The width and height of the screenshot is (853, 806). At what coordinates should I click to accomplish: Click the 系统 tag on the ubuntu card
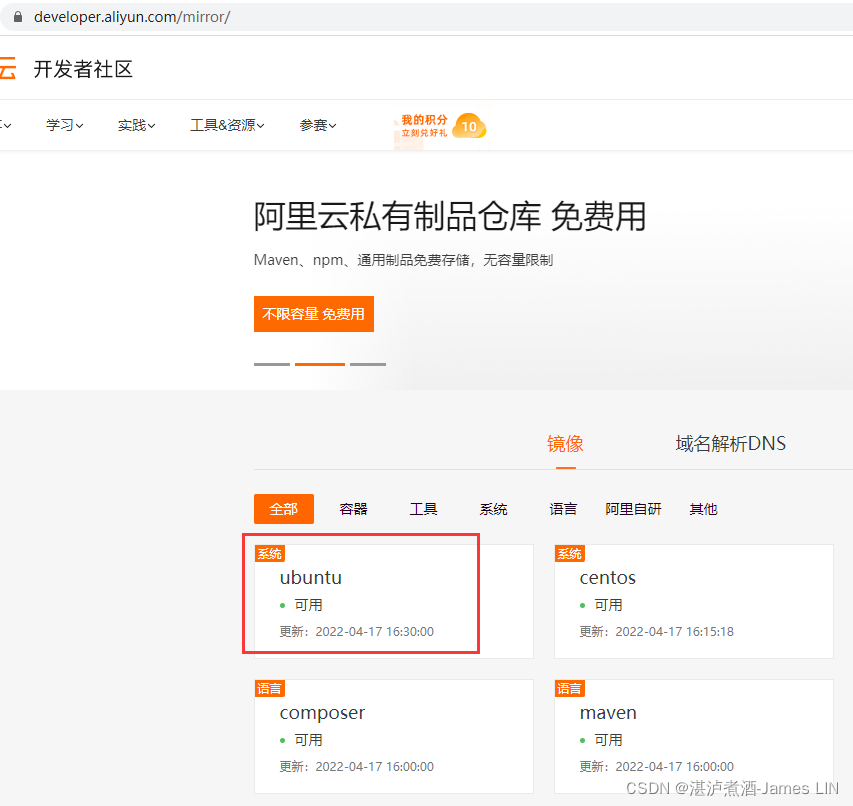[270, 553]
